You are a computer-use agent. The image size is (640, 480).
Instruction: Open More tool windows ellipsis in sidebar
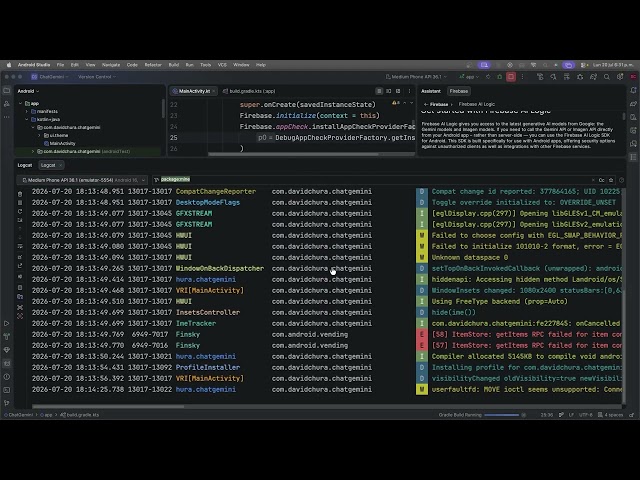click(7, 117)
